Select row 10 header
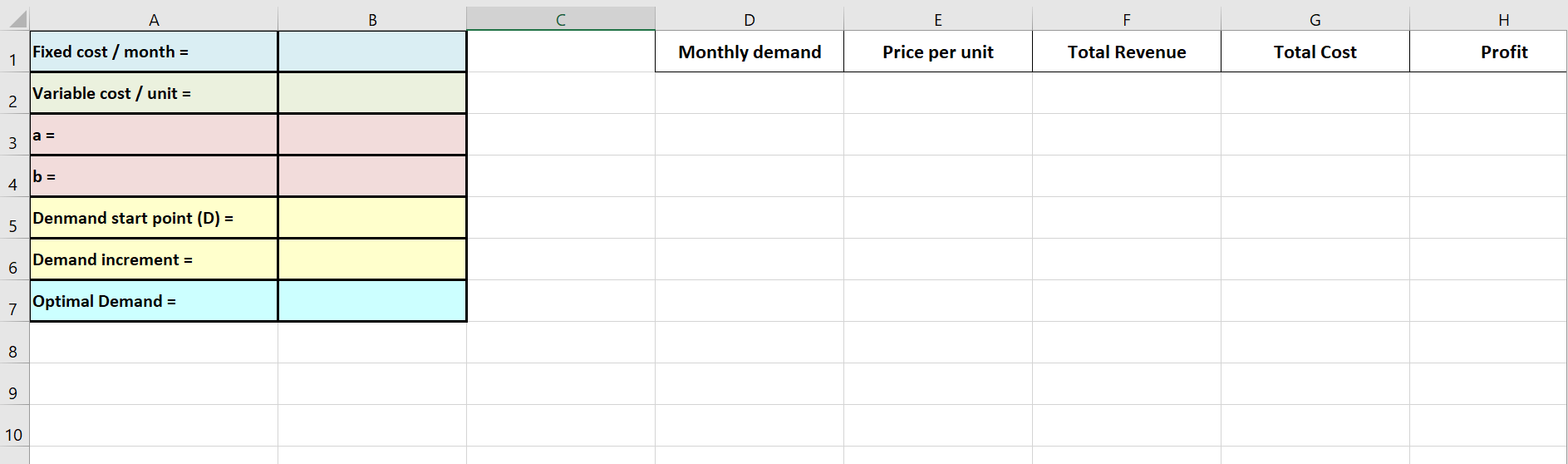The height and width of the screenshot is (464, 1568). point(14,426)
